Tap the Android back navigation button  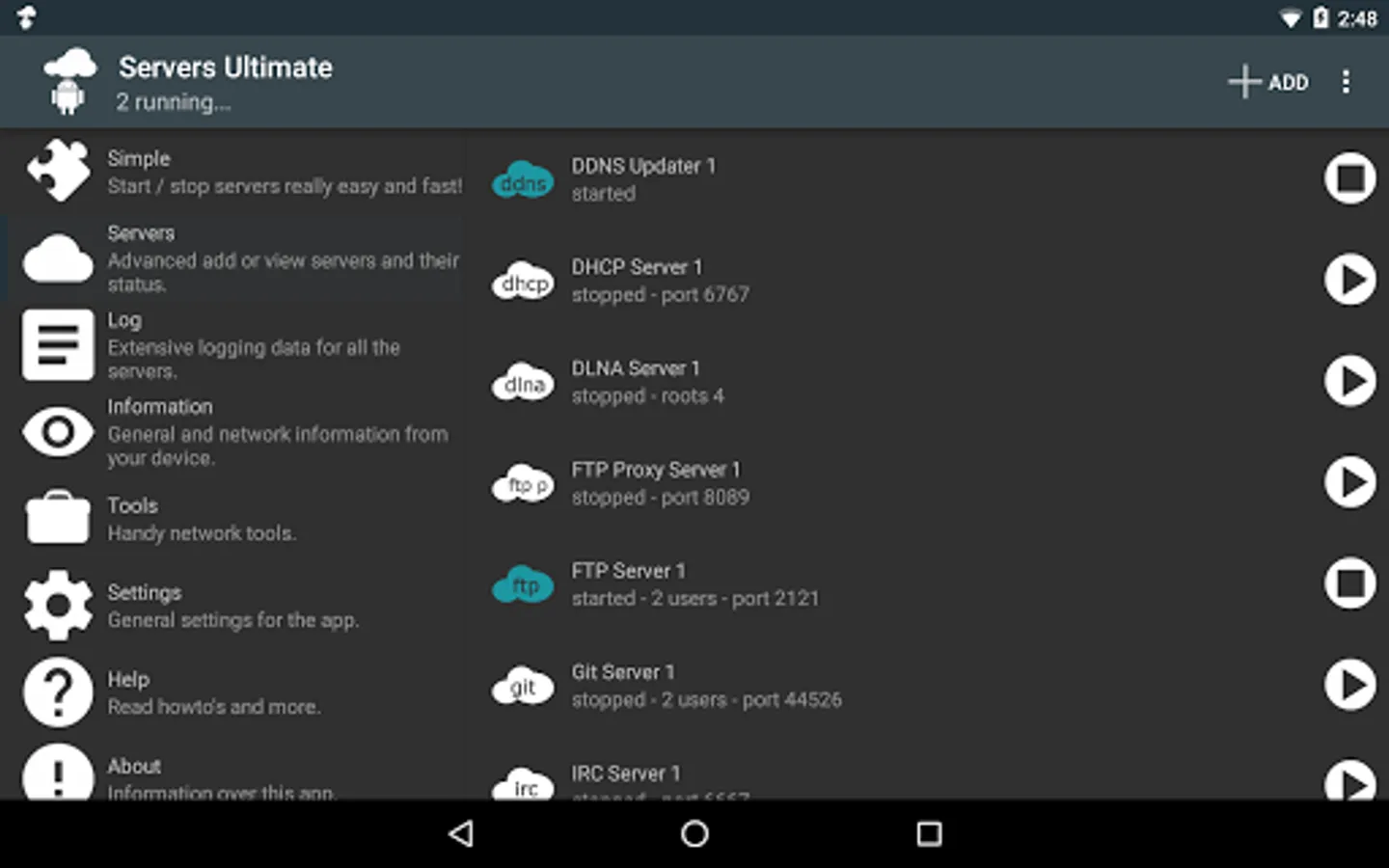(461, 833)
